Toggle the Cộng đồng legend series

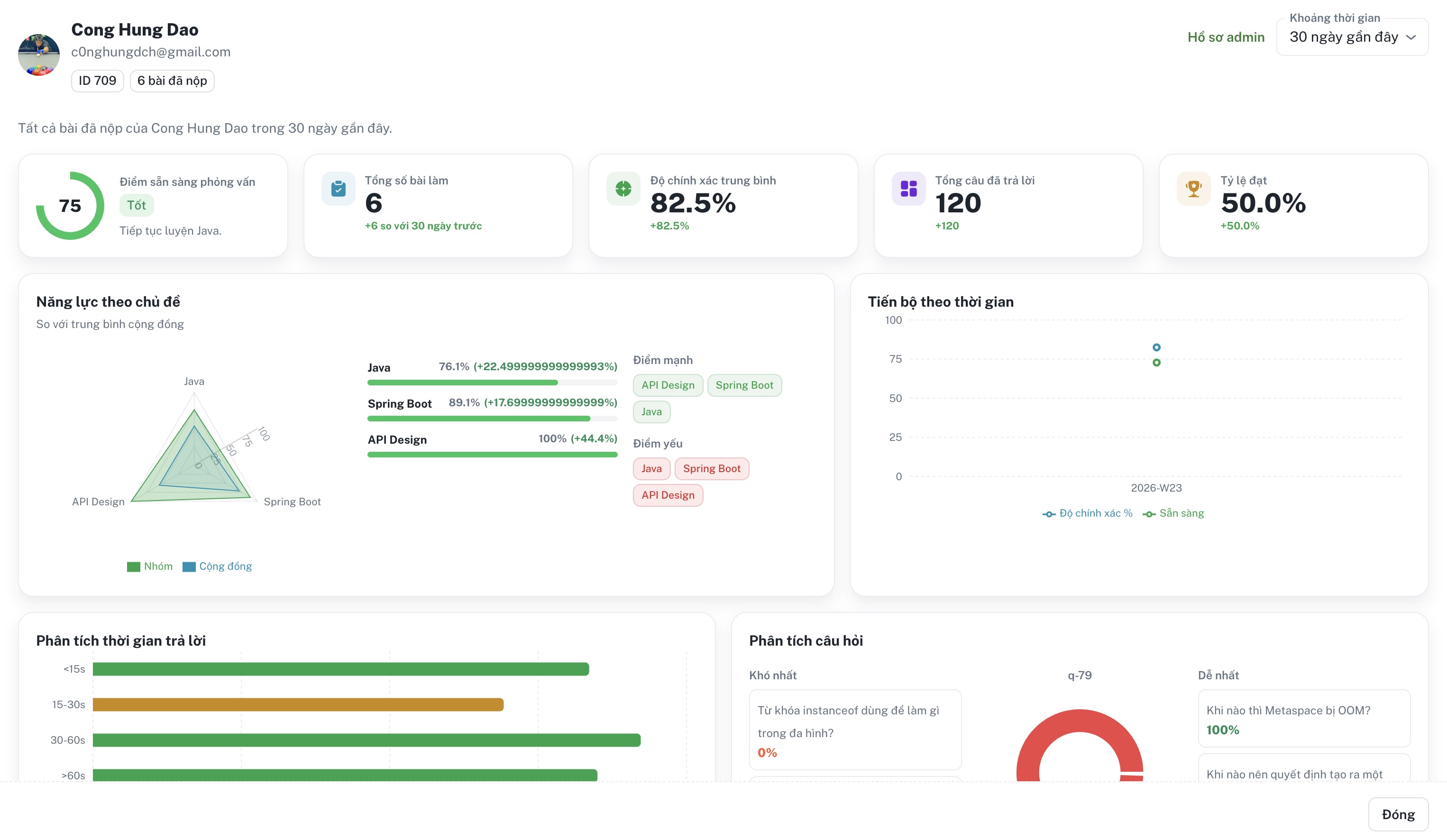(217, 566)
